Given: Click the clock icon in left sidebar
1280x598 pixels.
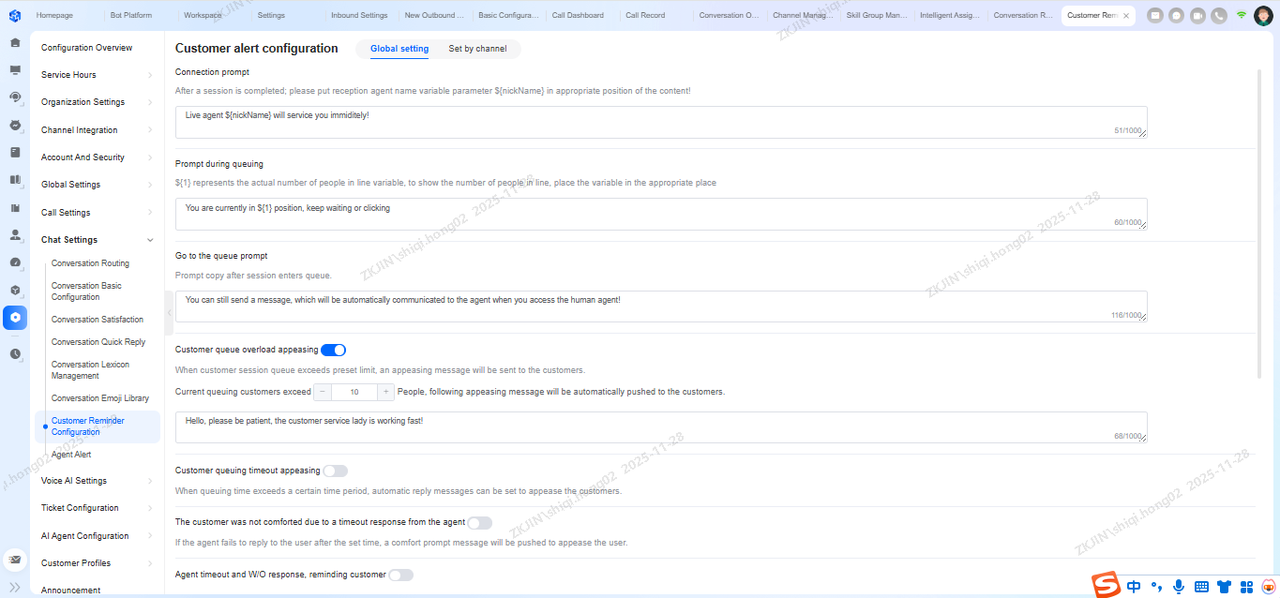Looking at the screenshot, I should (15, 354).
